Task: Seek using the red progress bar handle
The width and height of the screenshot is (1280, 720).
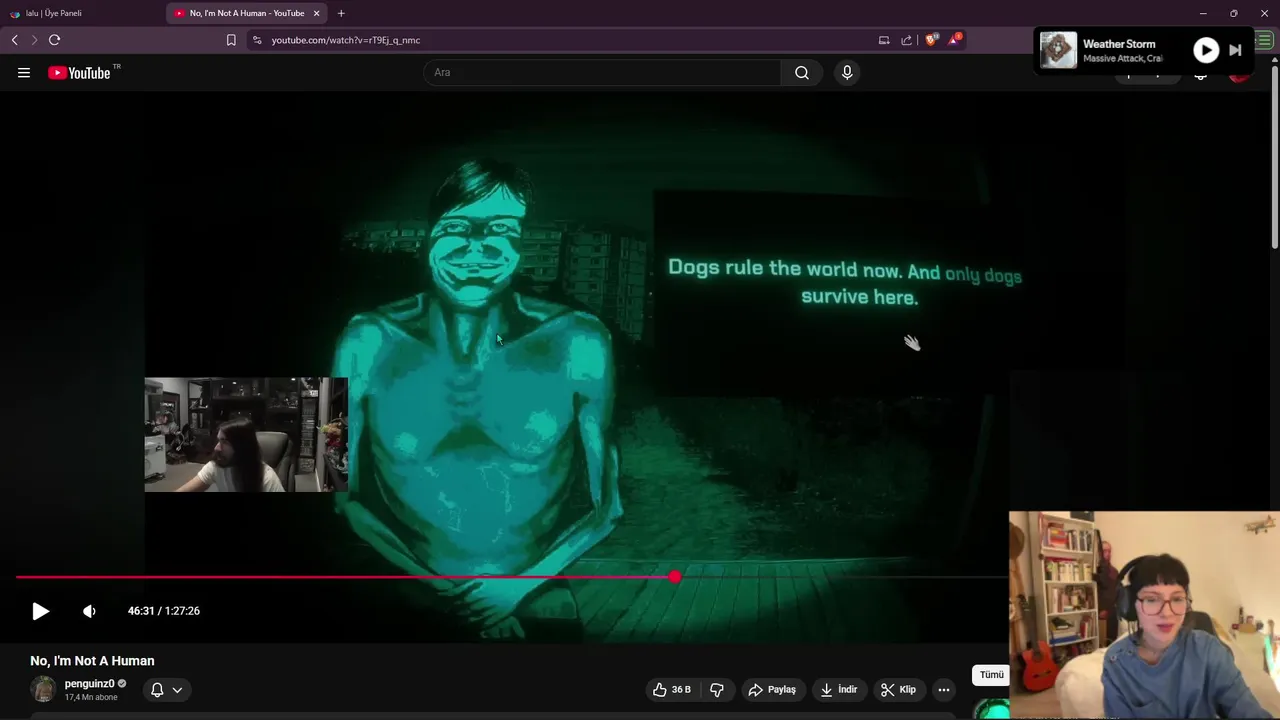Action: coord(675,577)
